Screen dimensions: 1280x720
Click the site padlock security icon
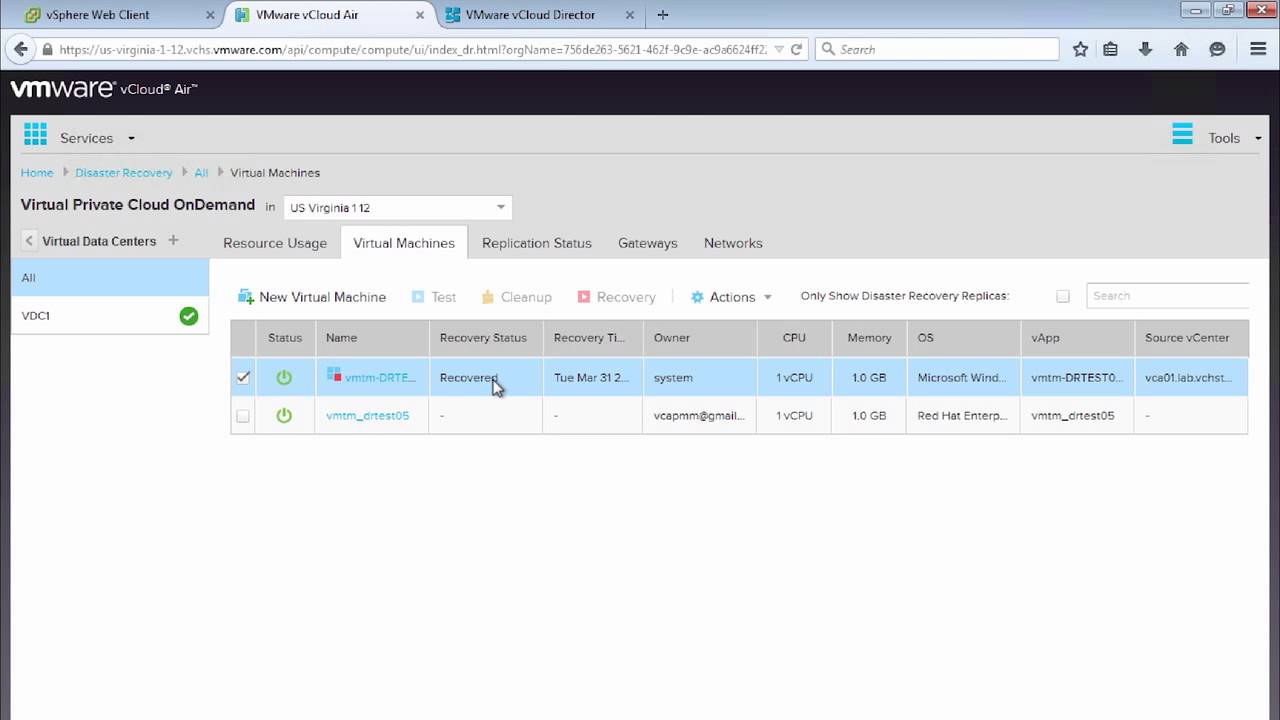click(x=47, y=49)
